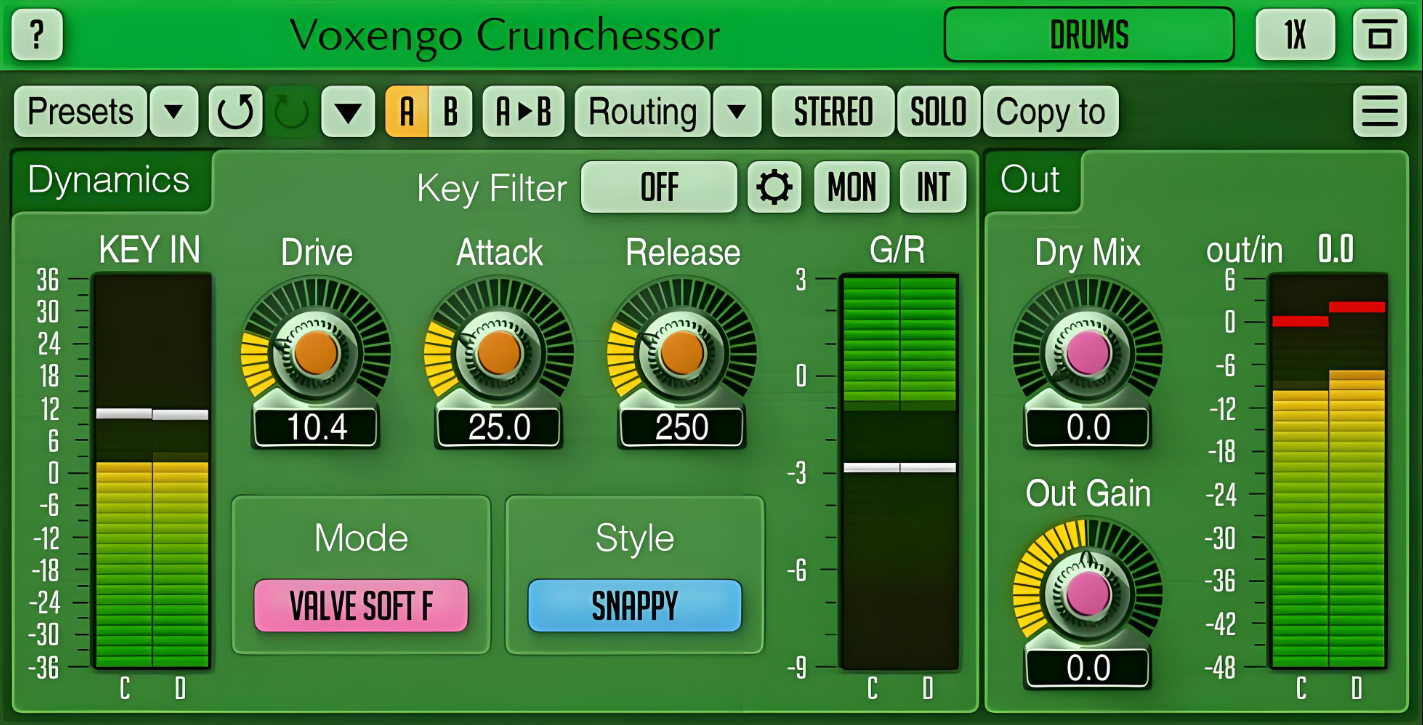
Task: Click the Dry Mix knob
Action: (x=1088, y=351)
